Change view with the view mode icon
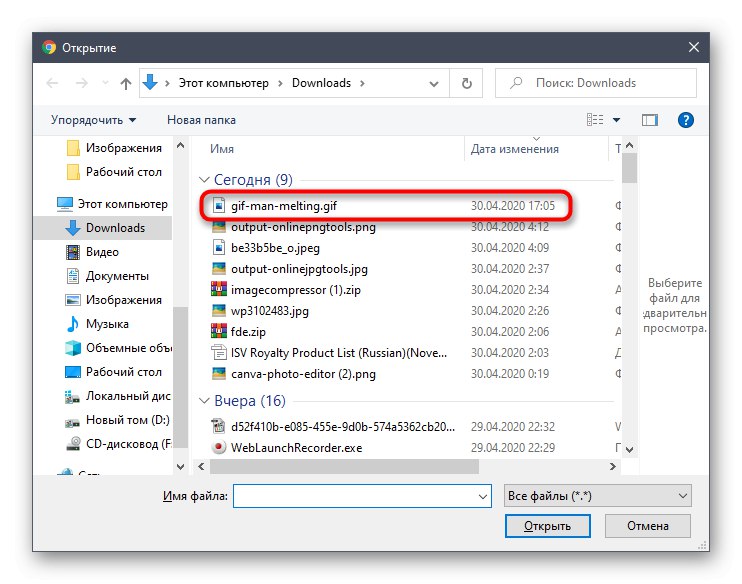742x584 pixels. [x=595, y=120]
